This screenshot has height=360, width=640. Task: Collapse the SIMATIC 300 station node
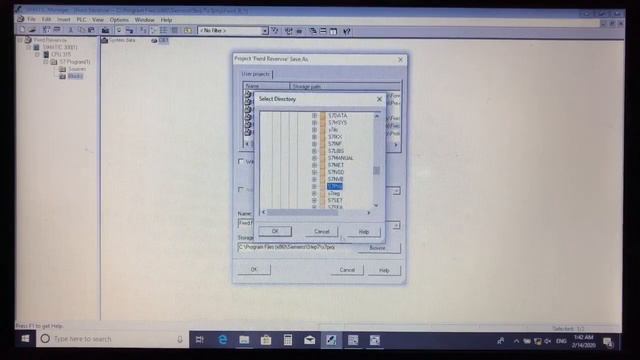coord(29,47)
